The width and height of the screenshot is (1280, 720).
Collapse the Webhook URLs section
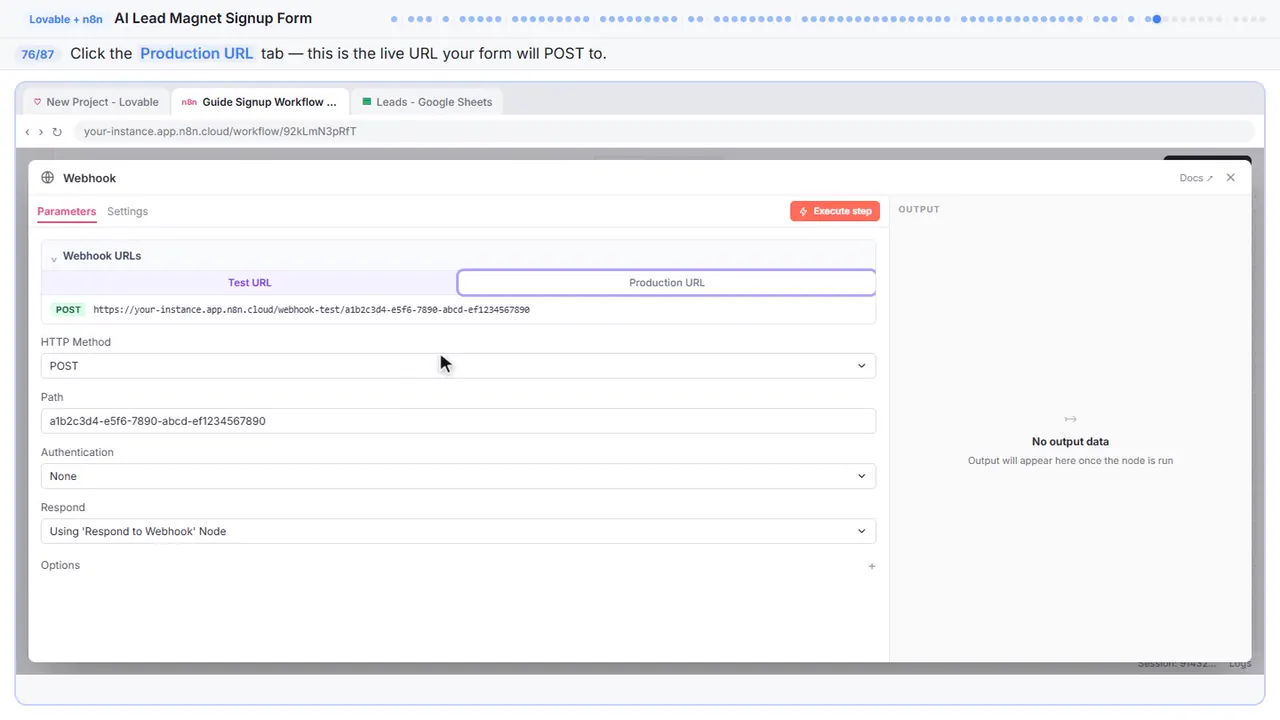[x=54, y=258]
